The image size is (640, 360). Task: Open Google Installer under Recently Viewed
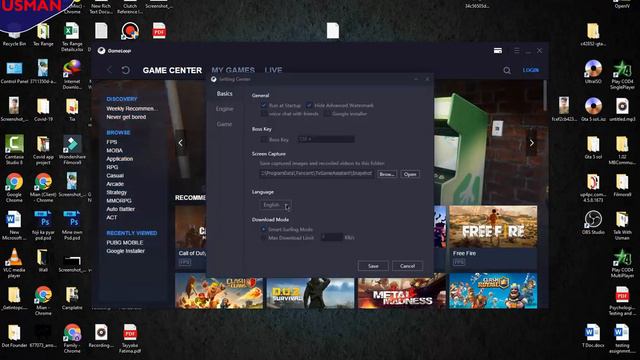tap(125, 251)
